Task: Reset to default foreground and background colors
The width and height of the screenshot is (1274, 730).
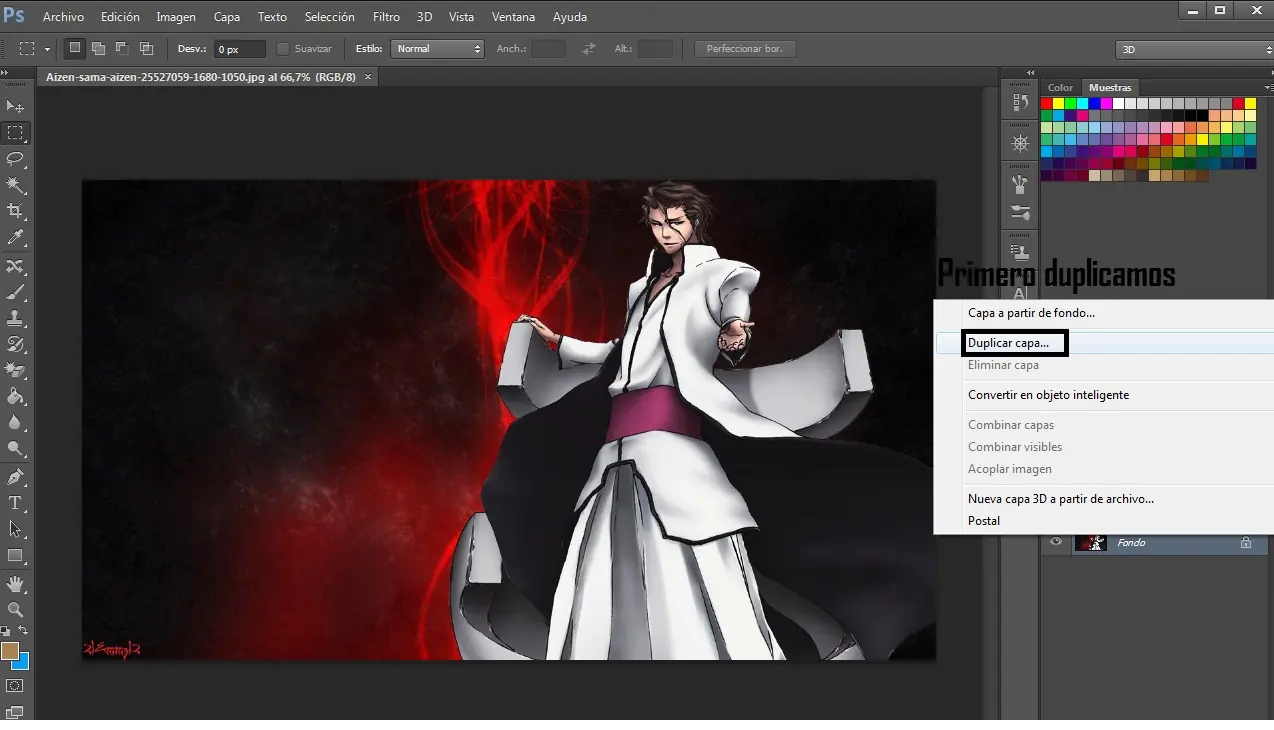Action: (x=5, y=632)
